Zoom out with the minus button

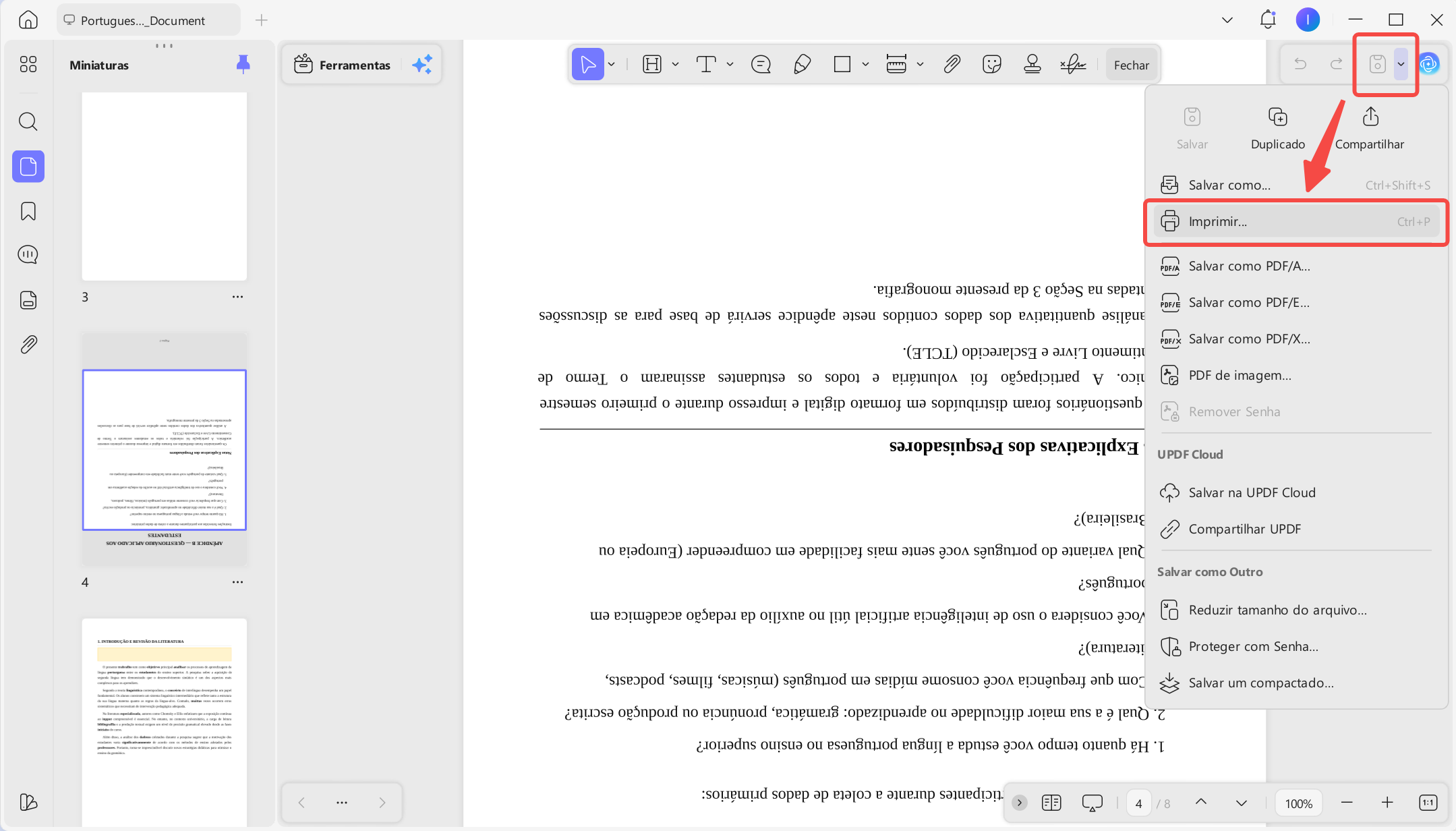pyautogui.click(x=1347, y=802)
